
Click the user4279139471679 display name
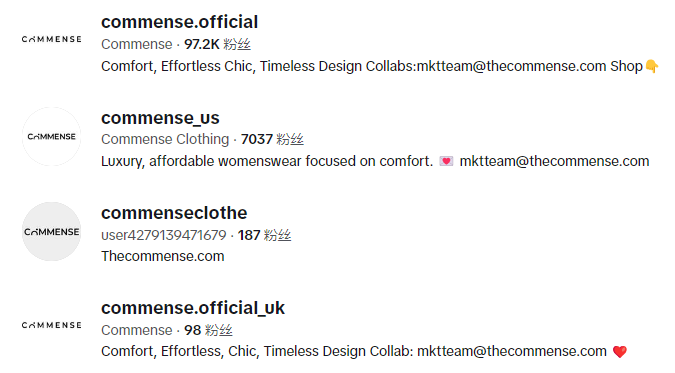click(164, 235)
